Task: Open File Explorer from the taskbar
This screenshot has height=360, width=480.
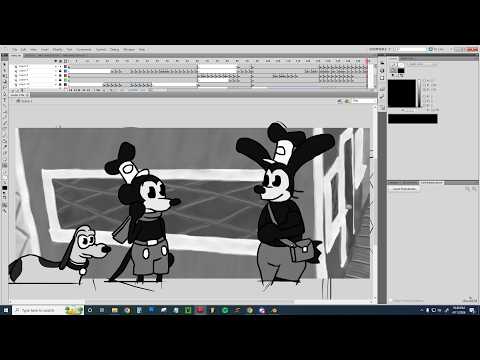Action: pos(115,310)
